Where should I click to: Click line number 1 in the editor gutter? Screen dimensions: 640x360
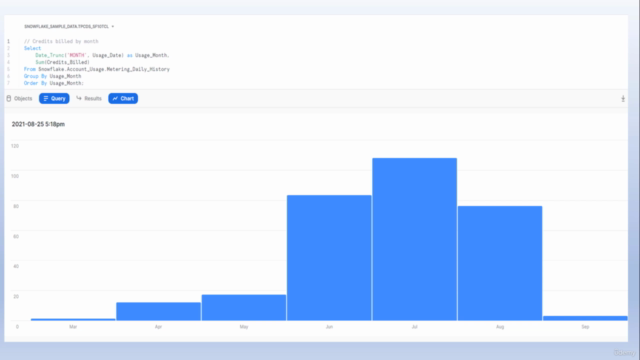[x=8, y=41]
